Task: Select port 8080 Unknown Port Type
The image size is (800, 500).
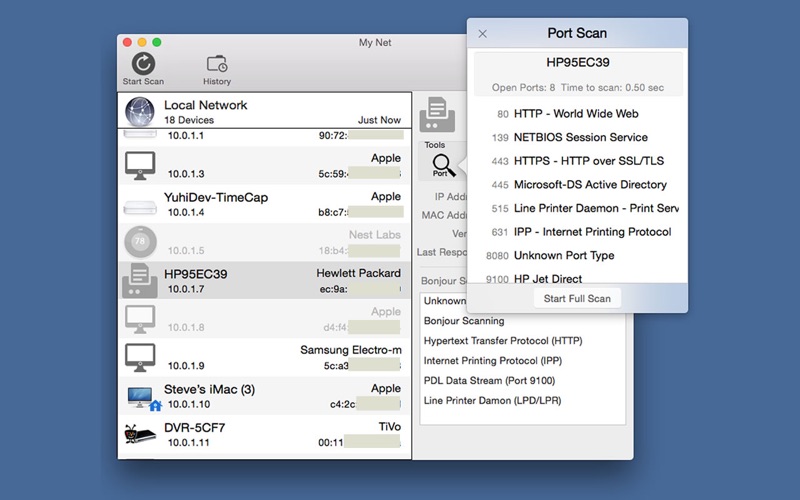Action: click(x=577, y=256)
